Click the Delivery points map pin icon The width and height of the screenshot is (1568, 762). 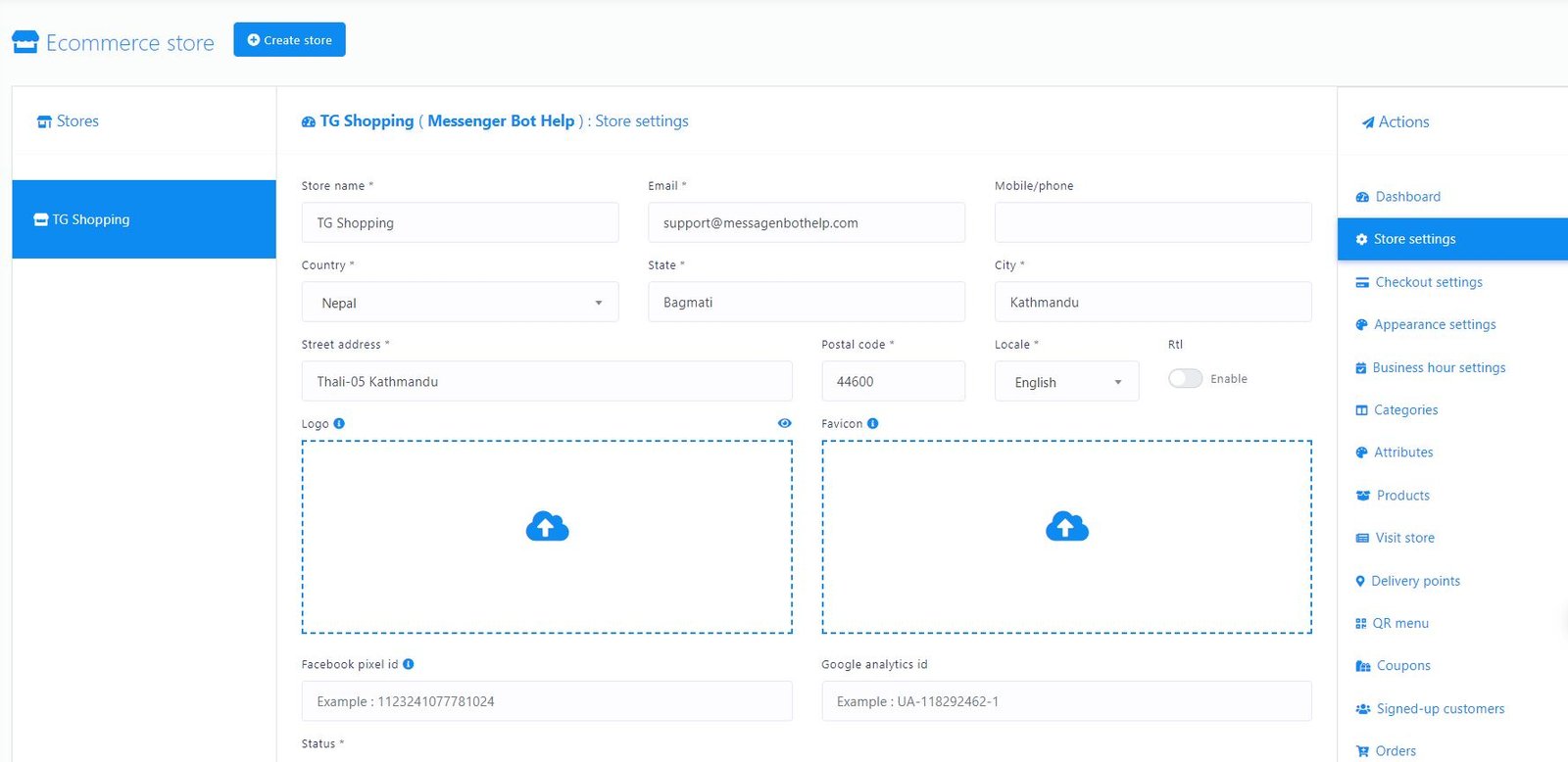(x=1360, y=581)
